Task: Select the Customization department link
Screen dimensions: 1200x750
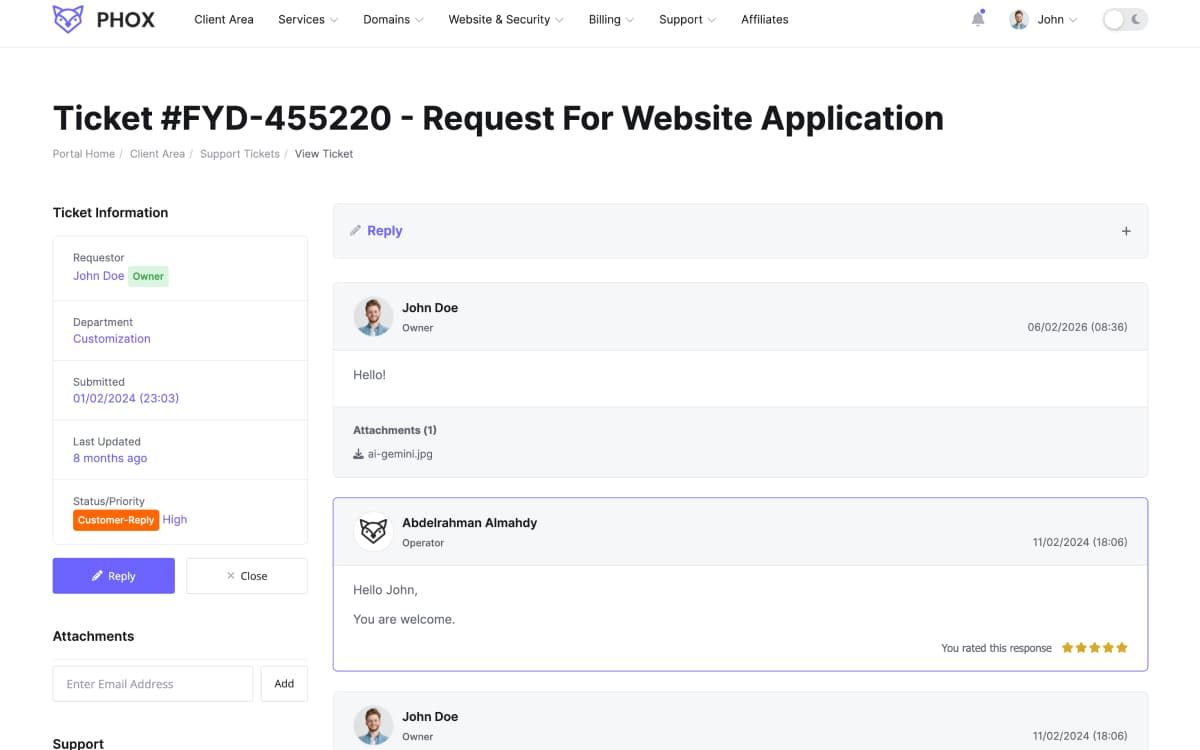Action: click(x=112, y=339)
